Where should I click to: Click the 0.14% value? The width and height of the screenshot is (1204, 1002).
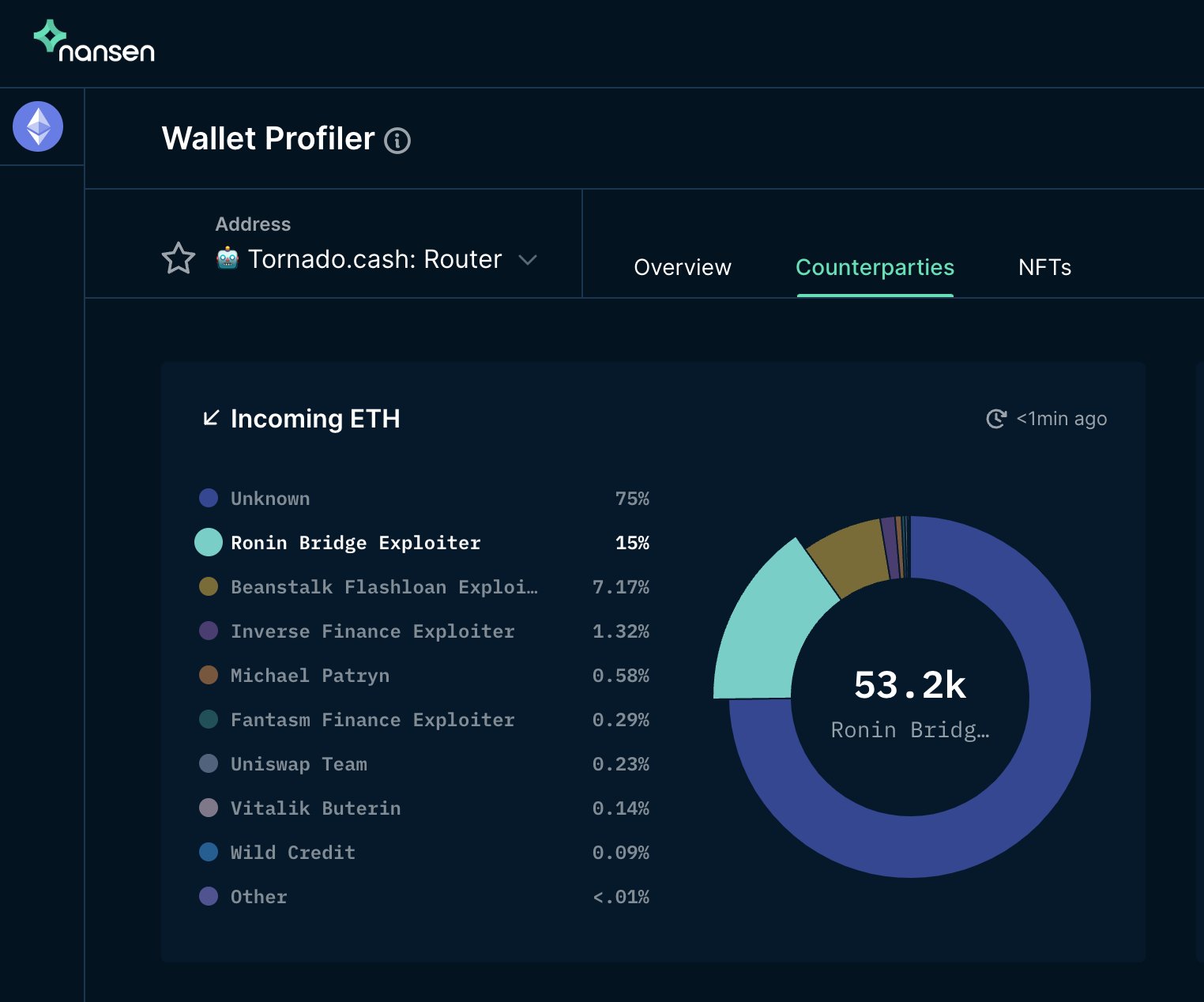coord(621,808)
